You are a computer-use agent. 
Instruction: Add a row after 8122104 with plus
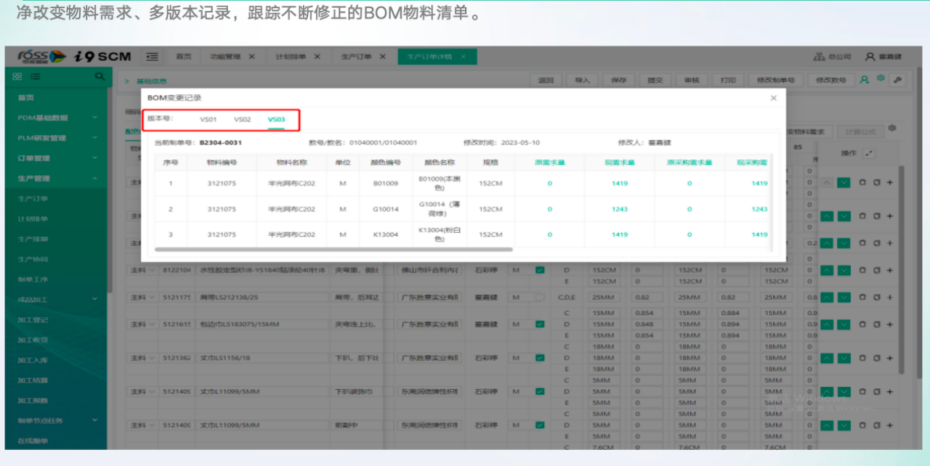tap(890, 270)
